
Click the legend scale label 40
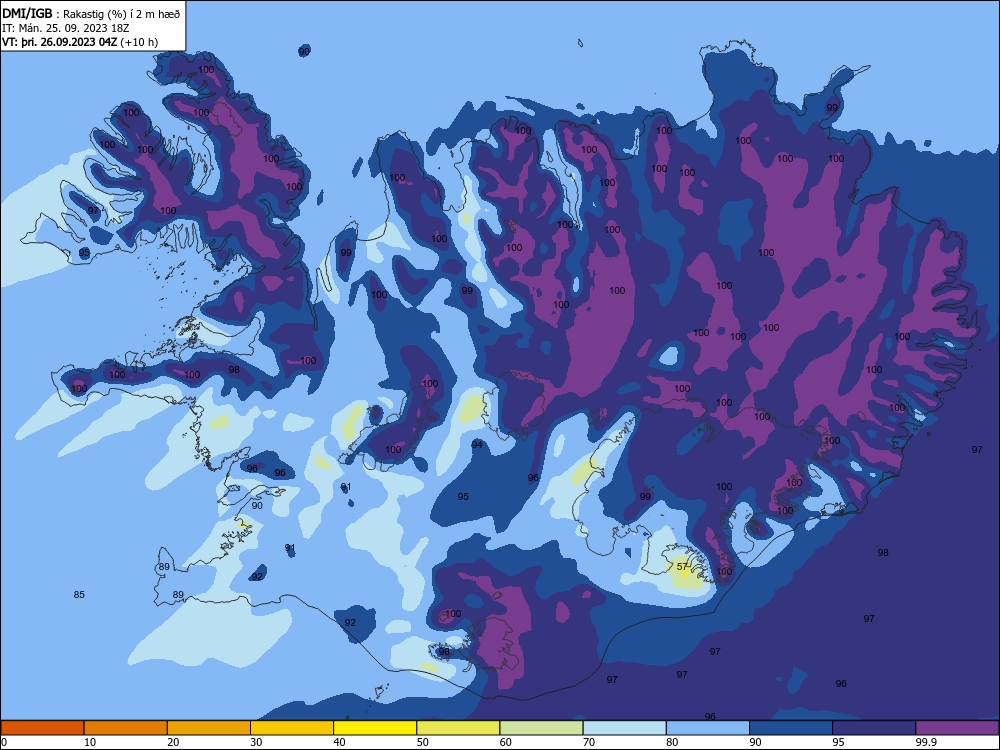tap(339, 742)
